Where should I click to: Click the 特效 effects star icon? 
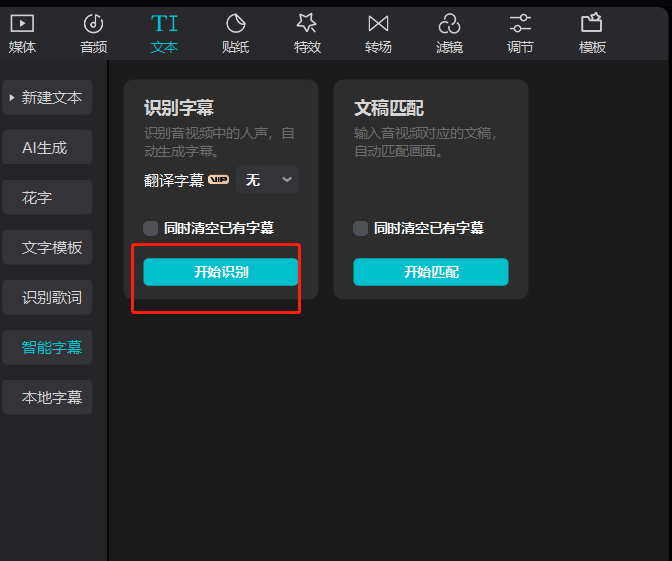pyautogui.click(x=307, y=24)
